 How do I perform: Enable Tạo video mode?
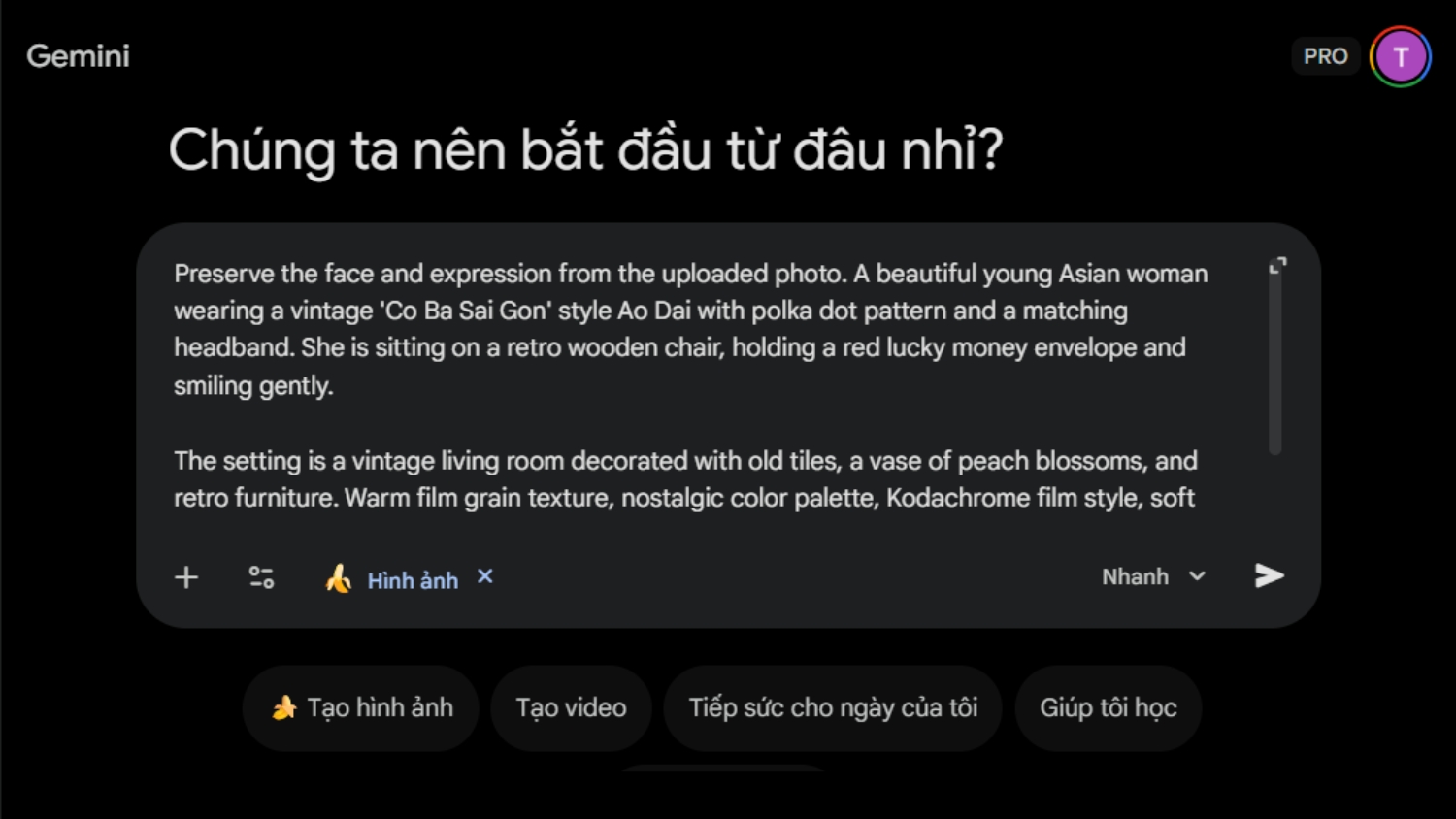point(571,707)
